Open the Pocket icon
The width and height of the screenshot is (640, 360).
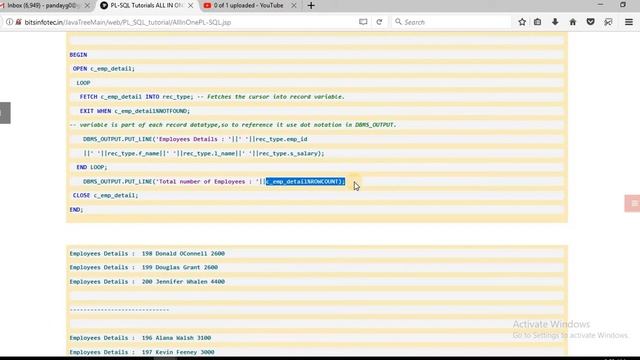tap(591, 22)
